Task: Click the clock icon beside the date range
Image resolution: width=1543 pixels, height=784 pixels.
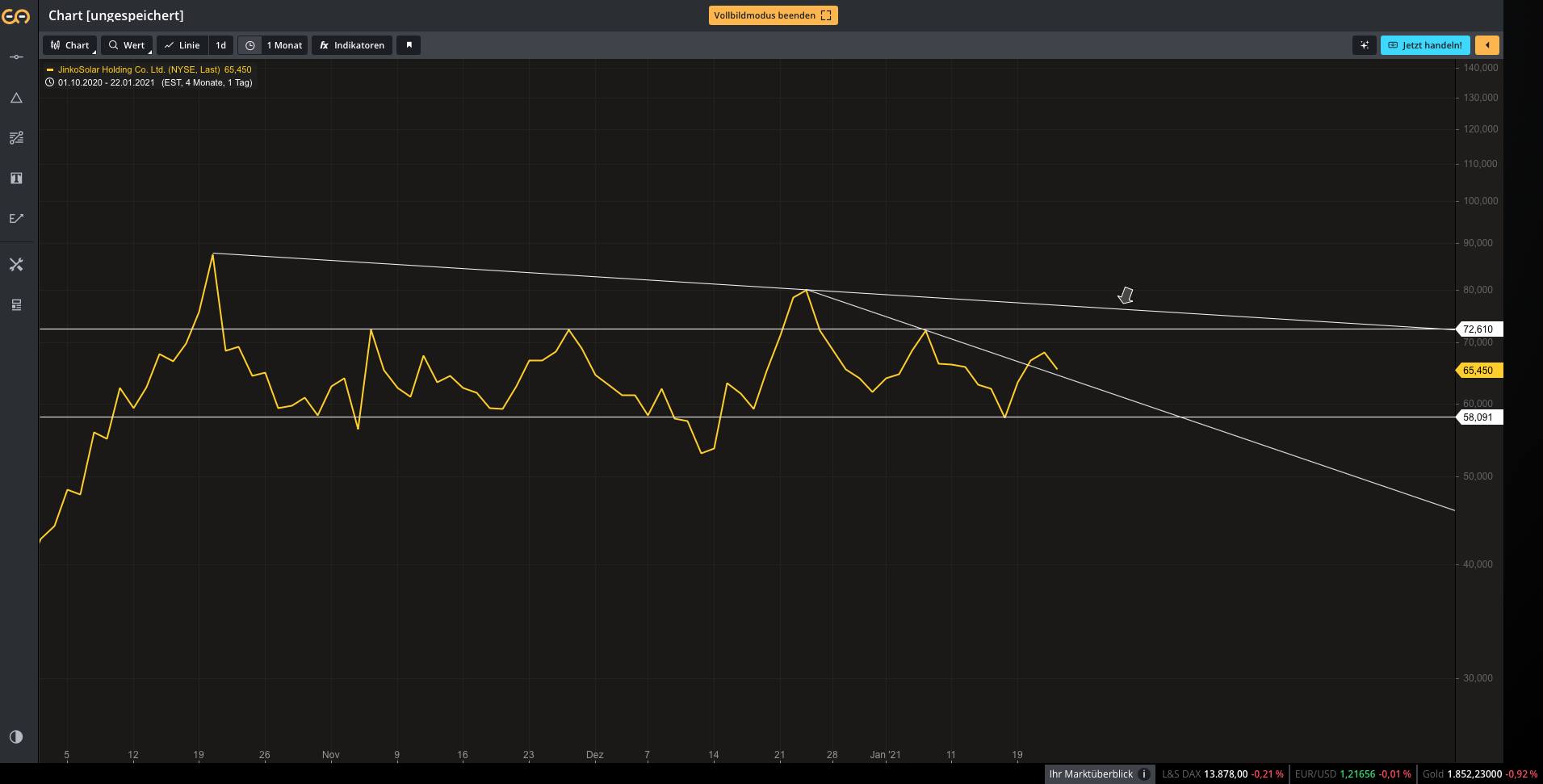Action: [x=50, y=82]
